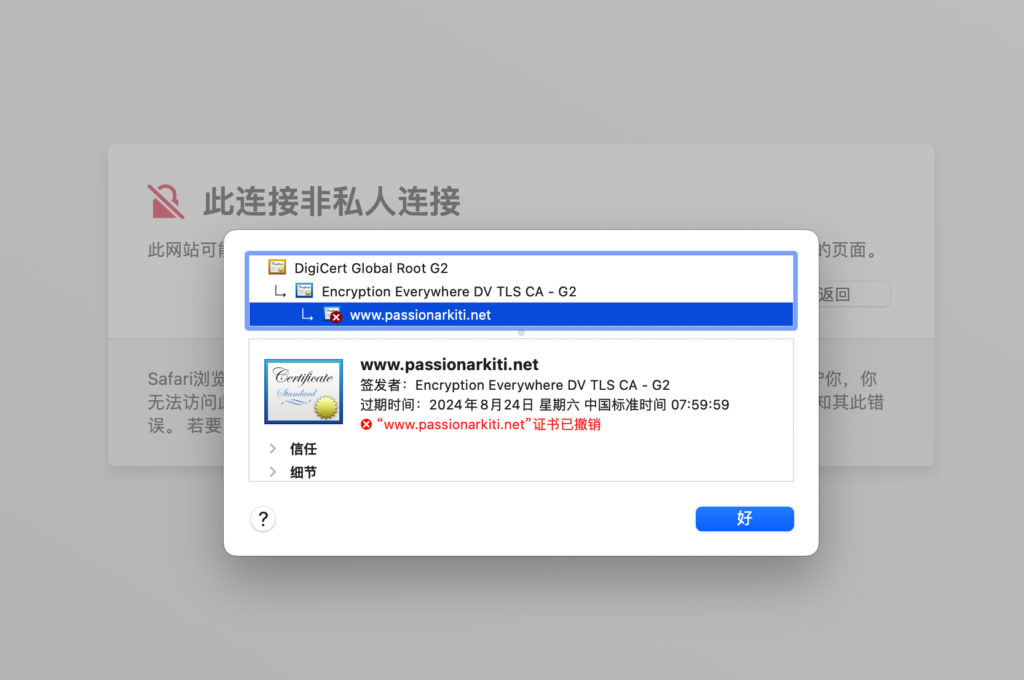Click the 信任 section label

303,449
